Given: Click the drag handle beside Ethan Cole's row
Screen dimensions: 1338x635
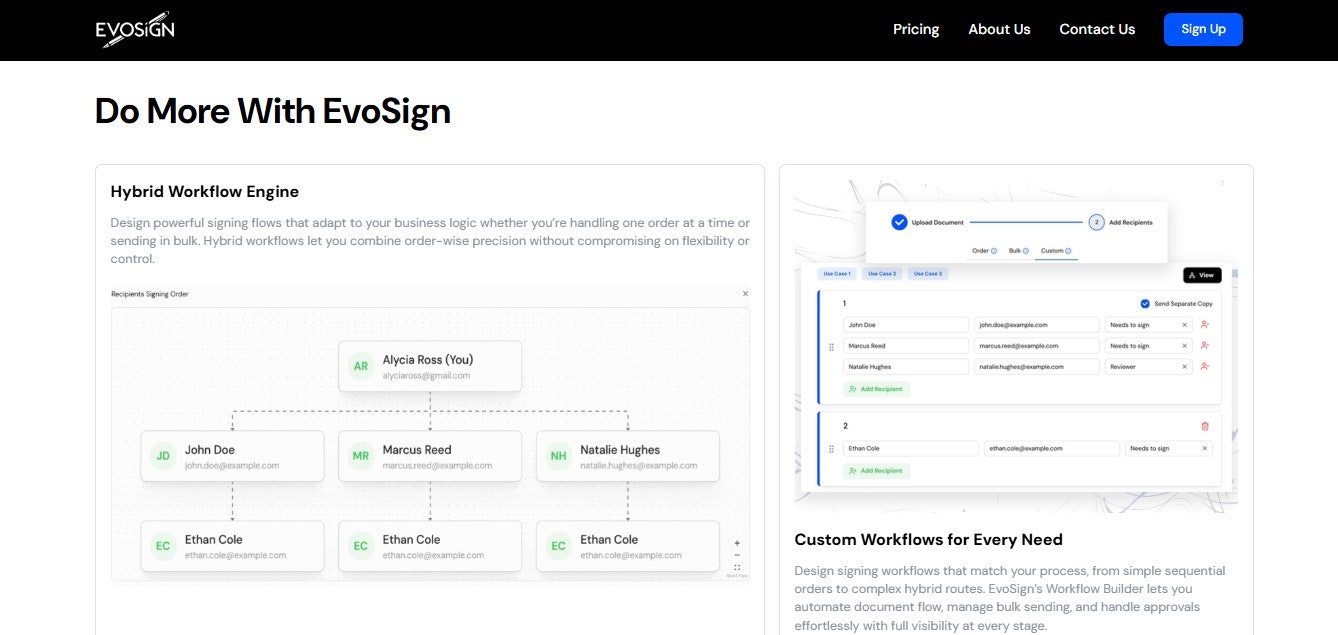Looking at the screenshot, I should 831,449.
